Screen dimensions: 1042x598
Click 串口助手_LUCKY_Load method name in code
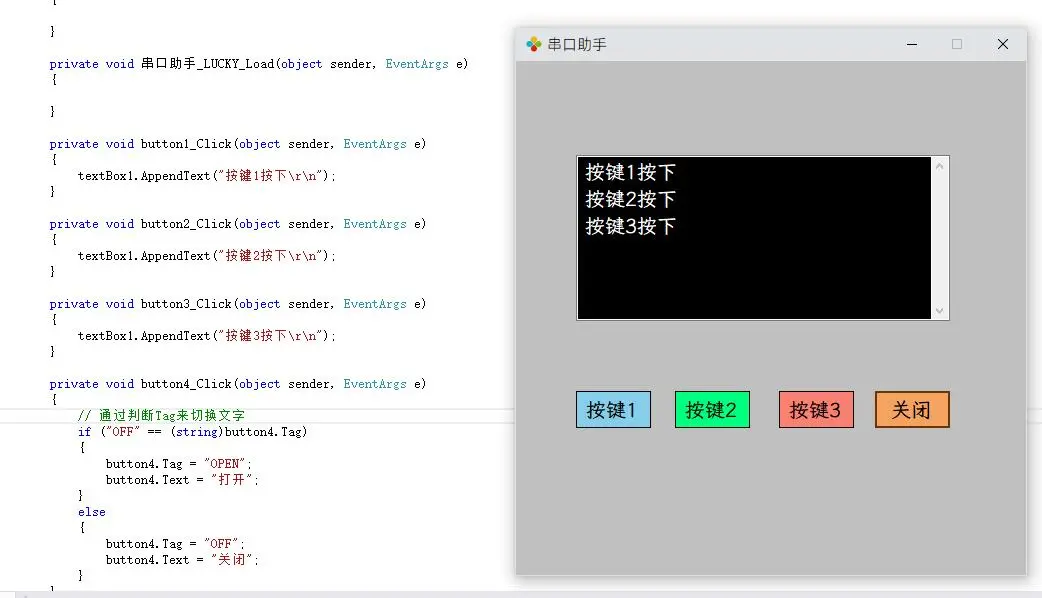[x=207, y=64]
